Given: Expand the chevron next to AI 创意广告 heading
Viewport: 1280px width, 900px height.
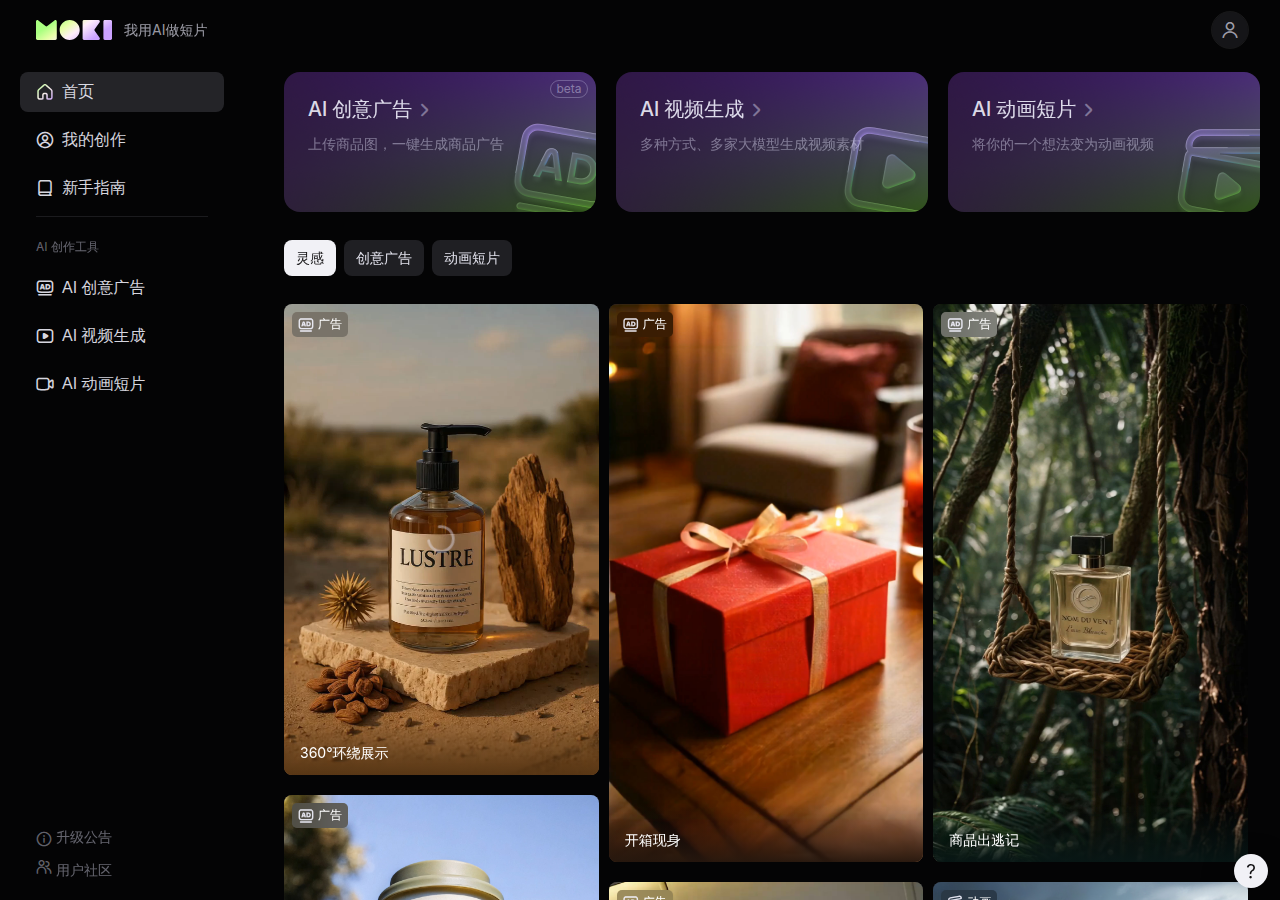Looking at the screenshot, I should click(425, 110).
